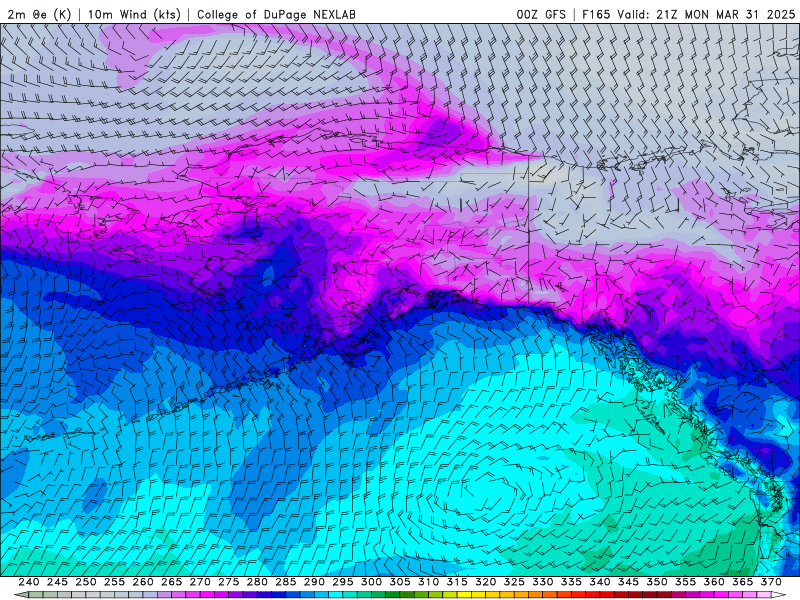Select the 260 legend value
Image resolution: width=800 pixels, height=600 pixels.
(x=143, y=582)
